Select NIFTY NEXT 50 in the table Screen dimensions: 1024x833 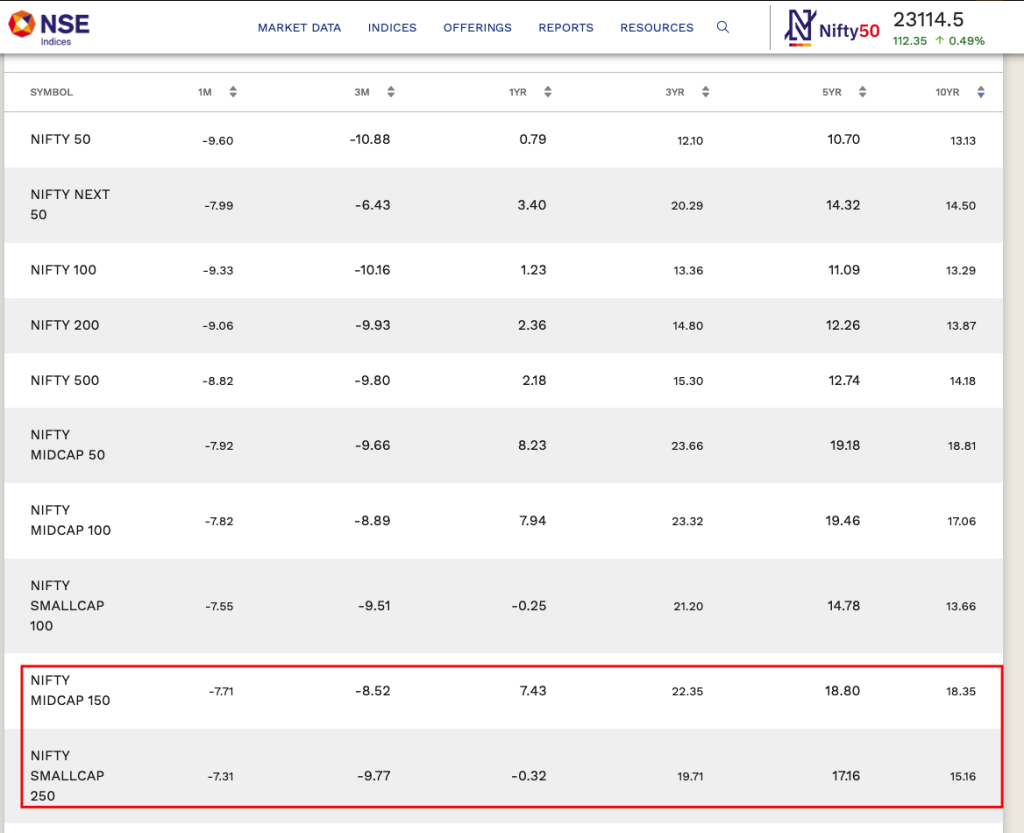[x=70, y=204]
